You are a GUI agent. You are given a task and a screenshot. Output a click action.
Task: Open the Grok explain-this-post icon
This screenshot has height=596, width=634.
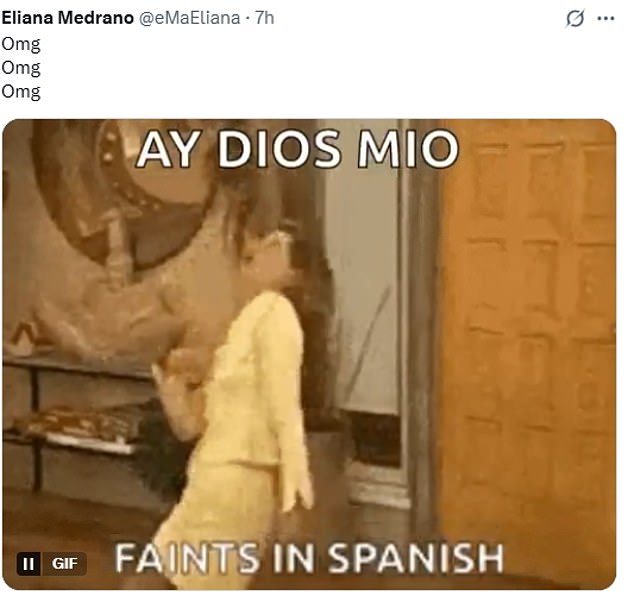575,18
